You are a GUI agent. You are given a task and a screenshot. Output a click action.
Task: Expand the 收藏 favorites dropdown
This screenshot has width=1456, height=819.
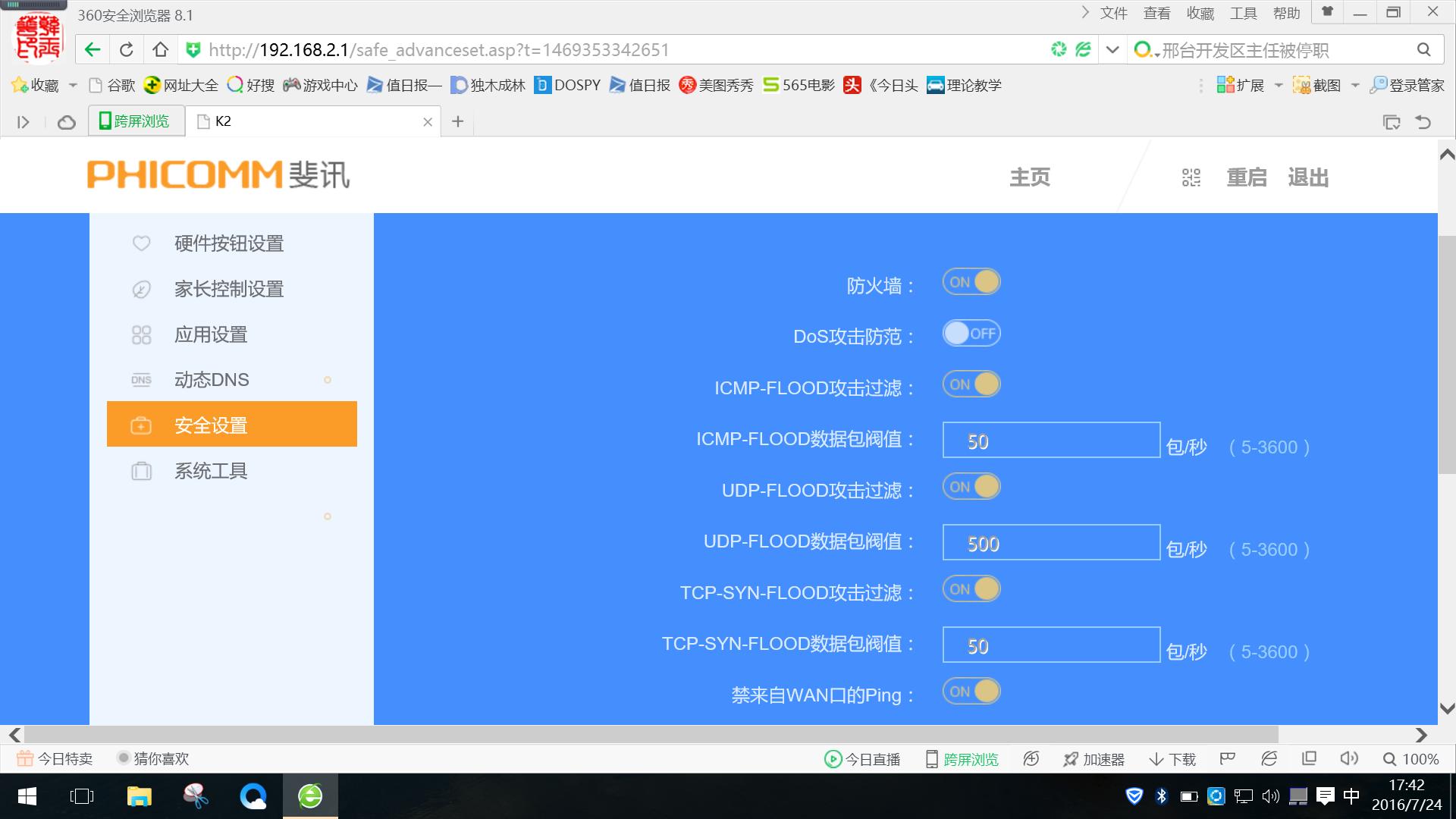tap(73, 85)
